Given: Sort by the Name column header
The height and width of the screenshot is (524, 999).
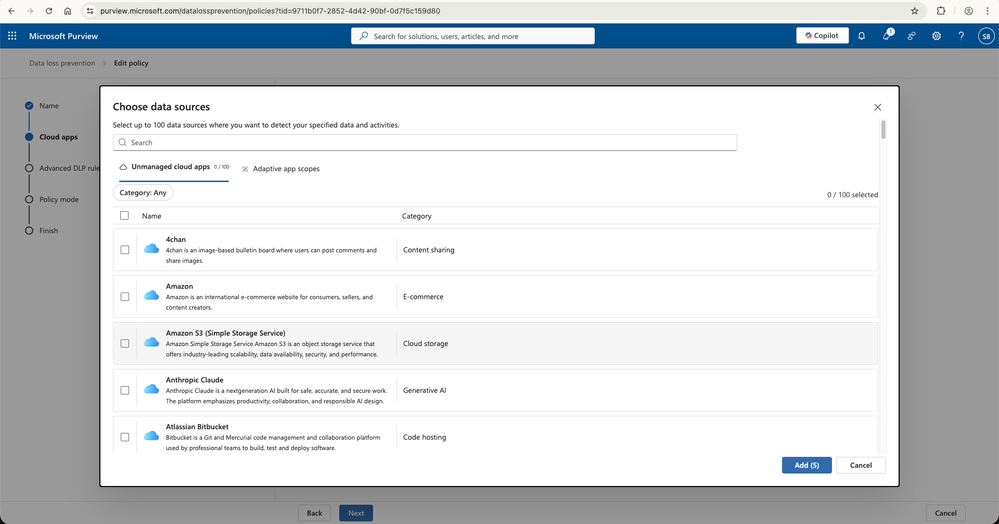Looking at the screenshot, I should (152, 216).
